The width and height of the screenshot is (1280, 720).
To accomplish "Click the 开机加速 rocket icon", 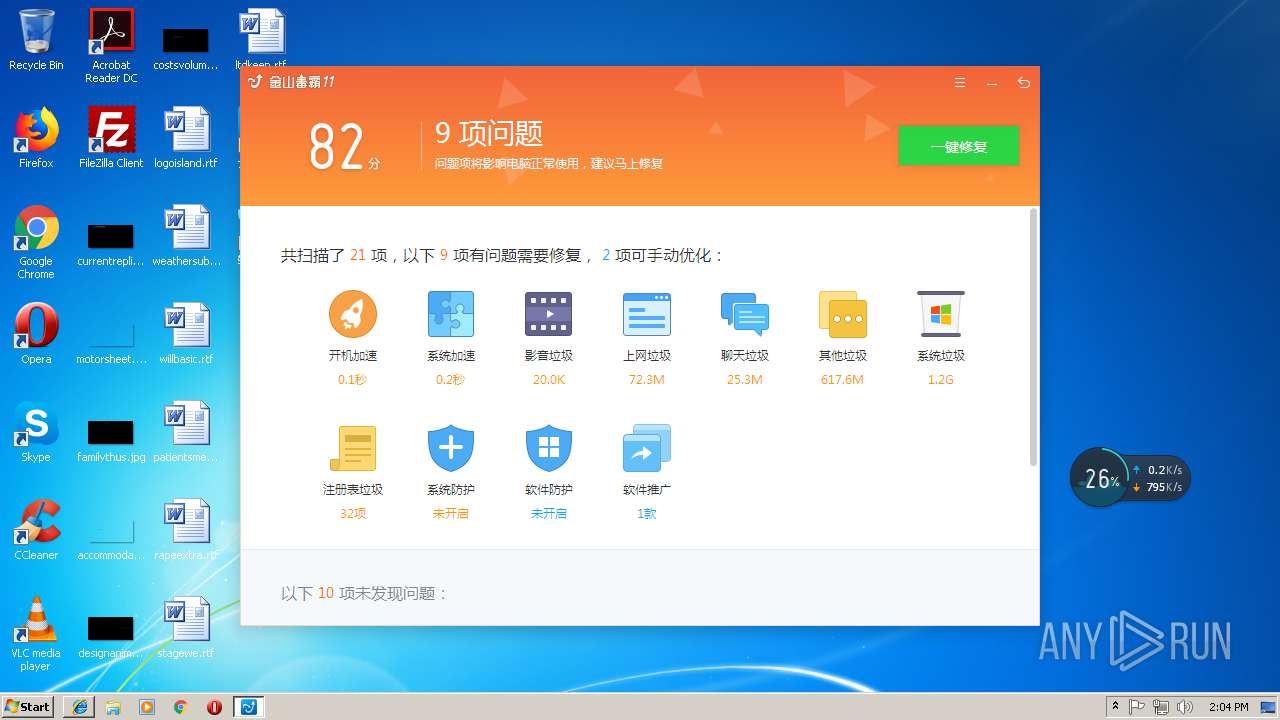I will click(x=353, y=314).
